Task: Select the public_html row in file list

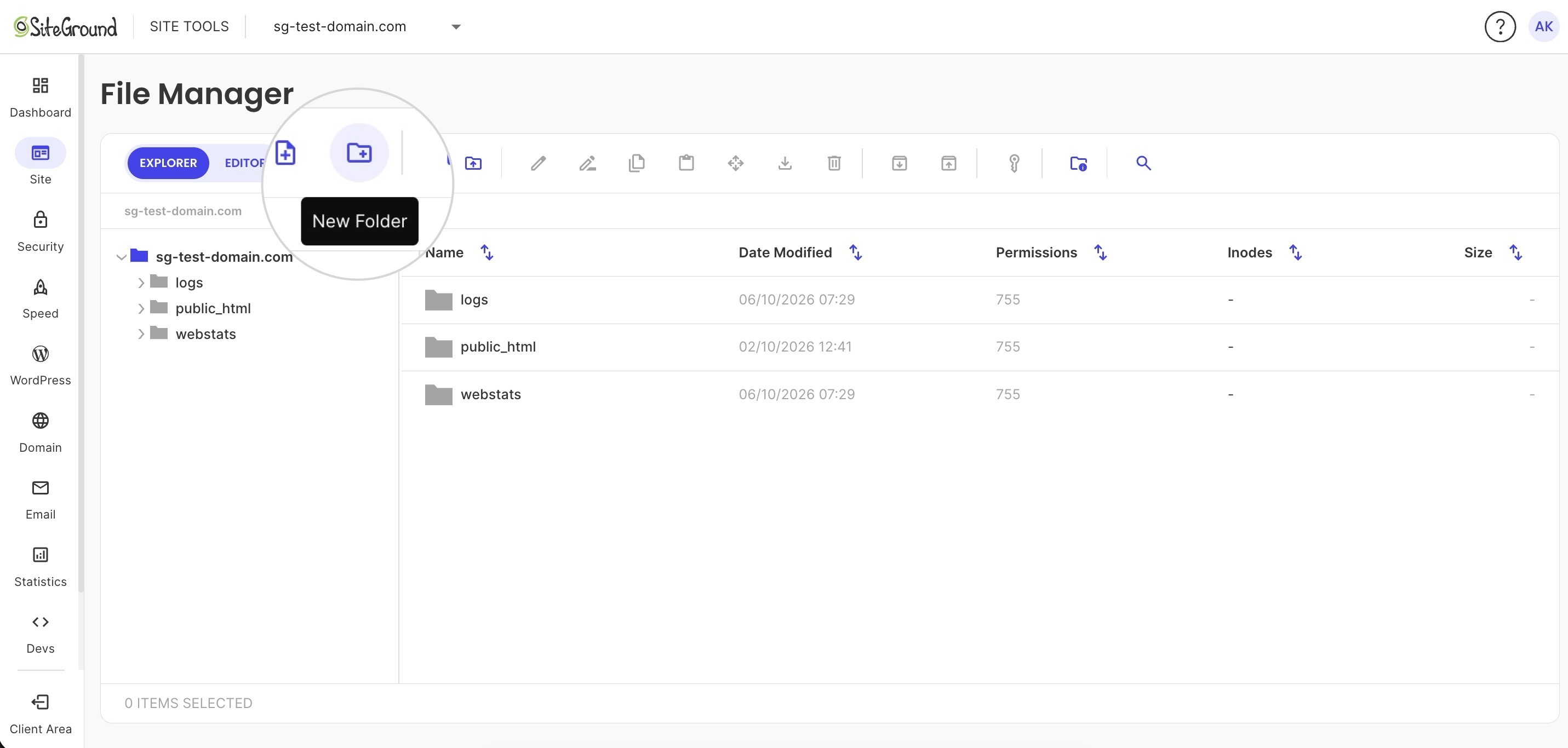Action: pos(979,347)
